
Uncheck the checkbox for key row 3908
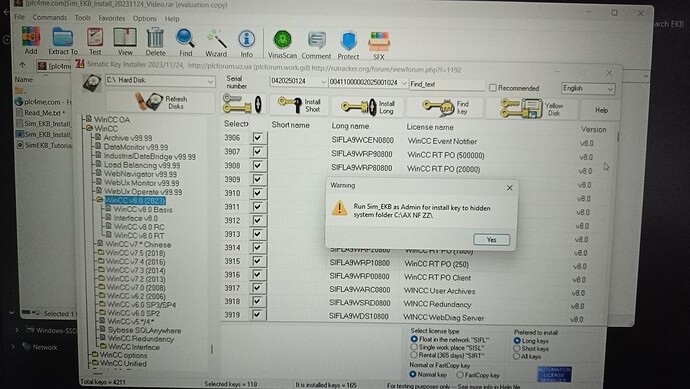click(x=258, y=165)
